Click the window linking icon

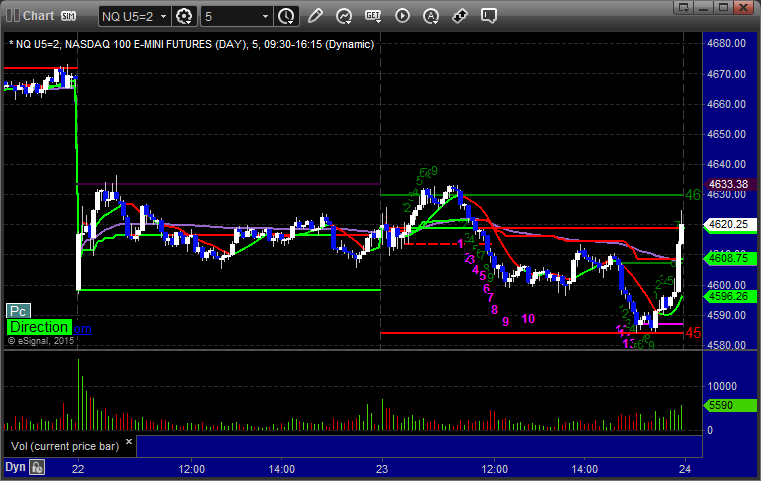click(460, 16)
